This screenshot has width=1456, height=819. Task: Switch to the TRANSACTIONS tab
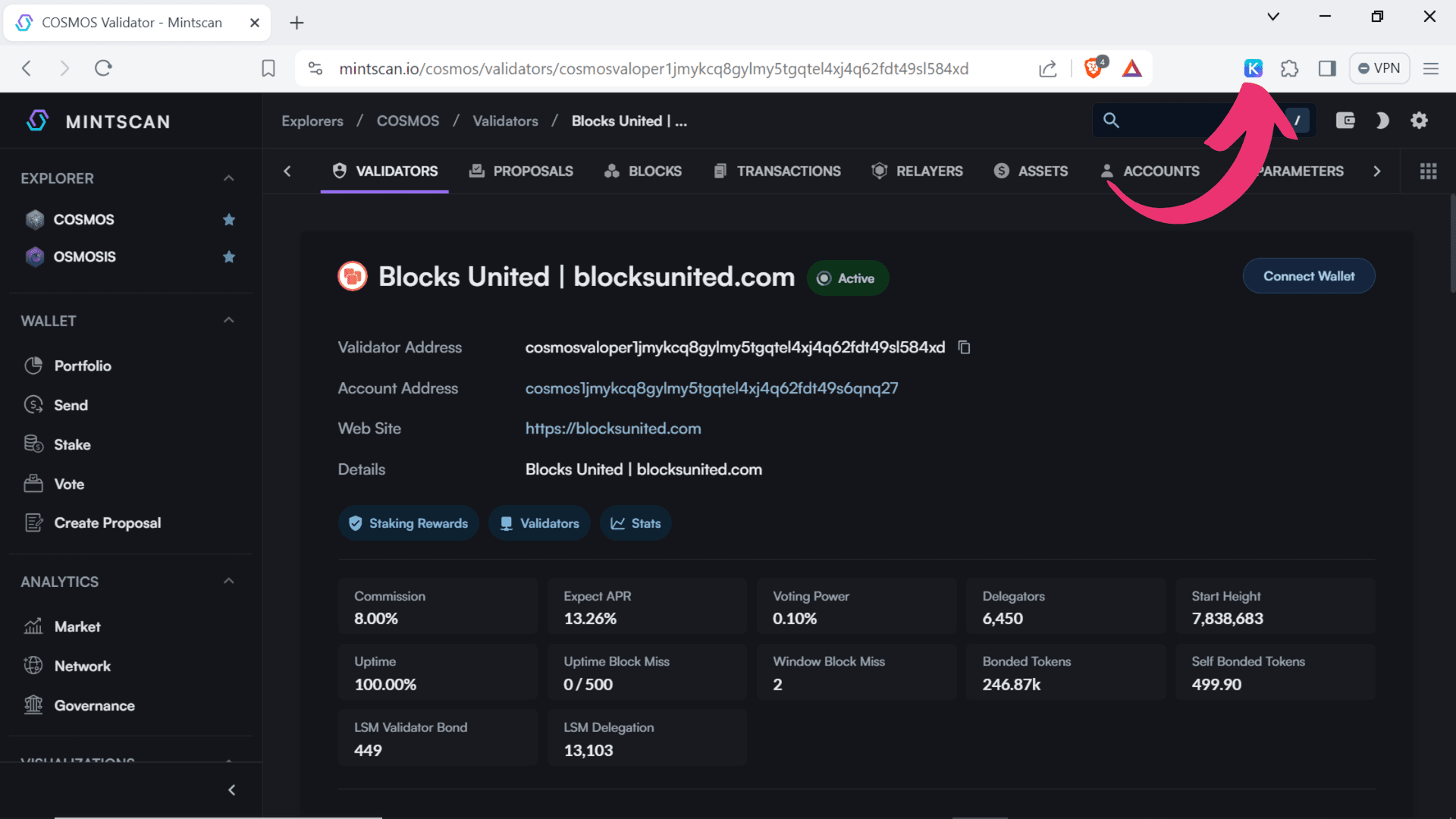[x=777, y=171]
